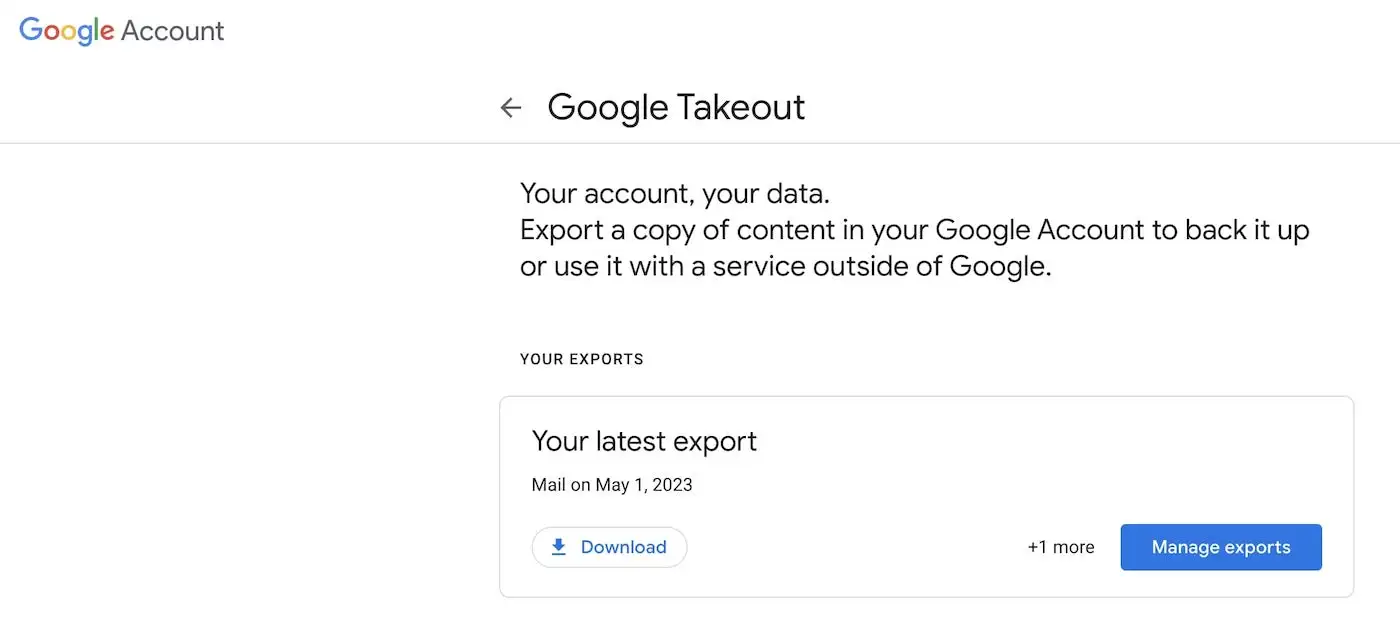Screen dimensions: 1400x642
Task: Expand additional exports via +1 more
Action: 1060,547
